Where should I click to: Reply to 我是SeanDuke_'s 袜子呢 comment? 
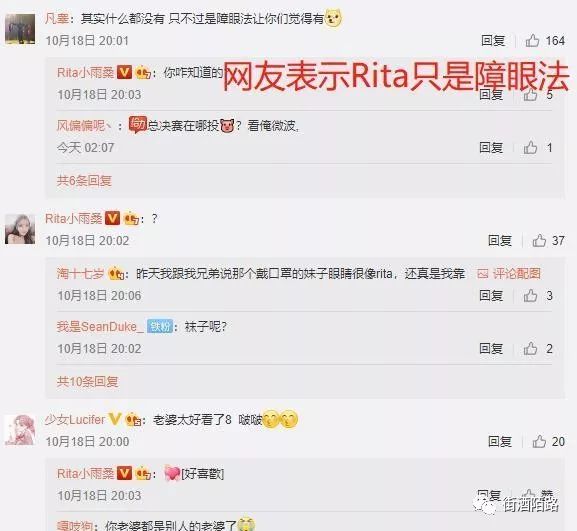point(491,348)
